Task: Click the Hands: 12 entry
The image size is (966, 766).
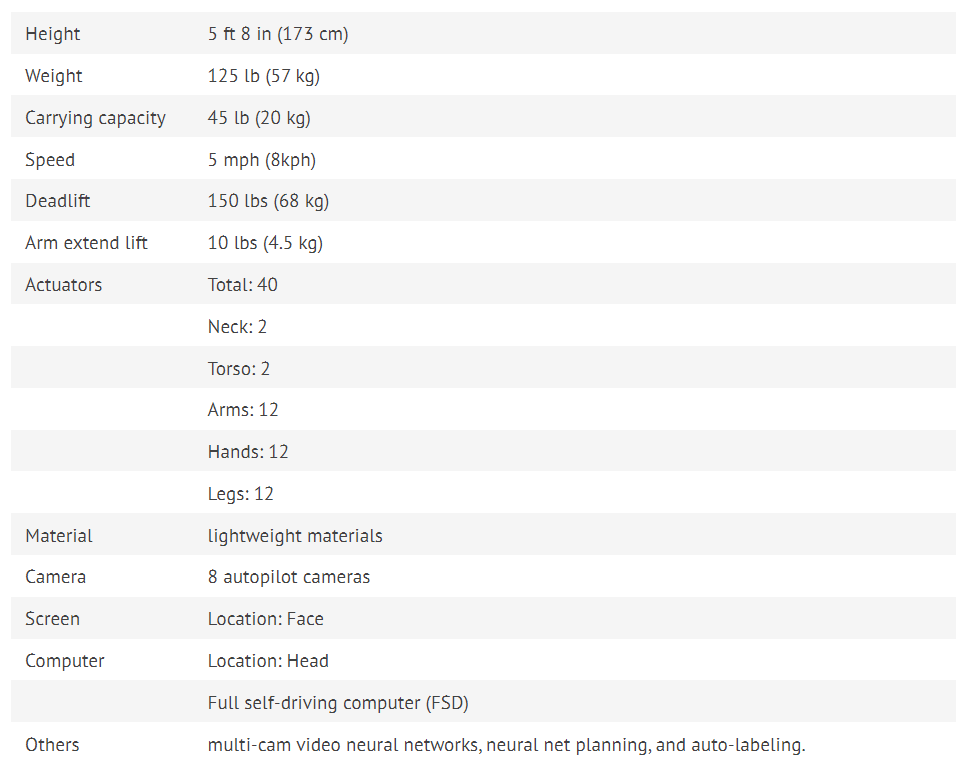Action: pos(248,452)
